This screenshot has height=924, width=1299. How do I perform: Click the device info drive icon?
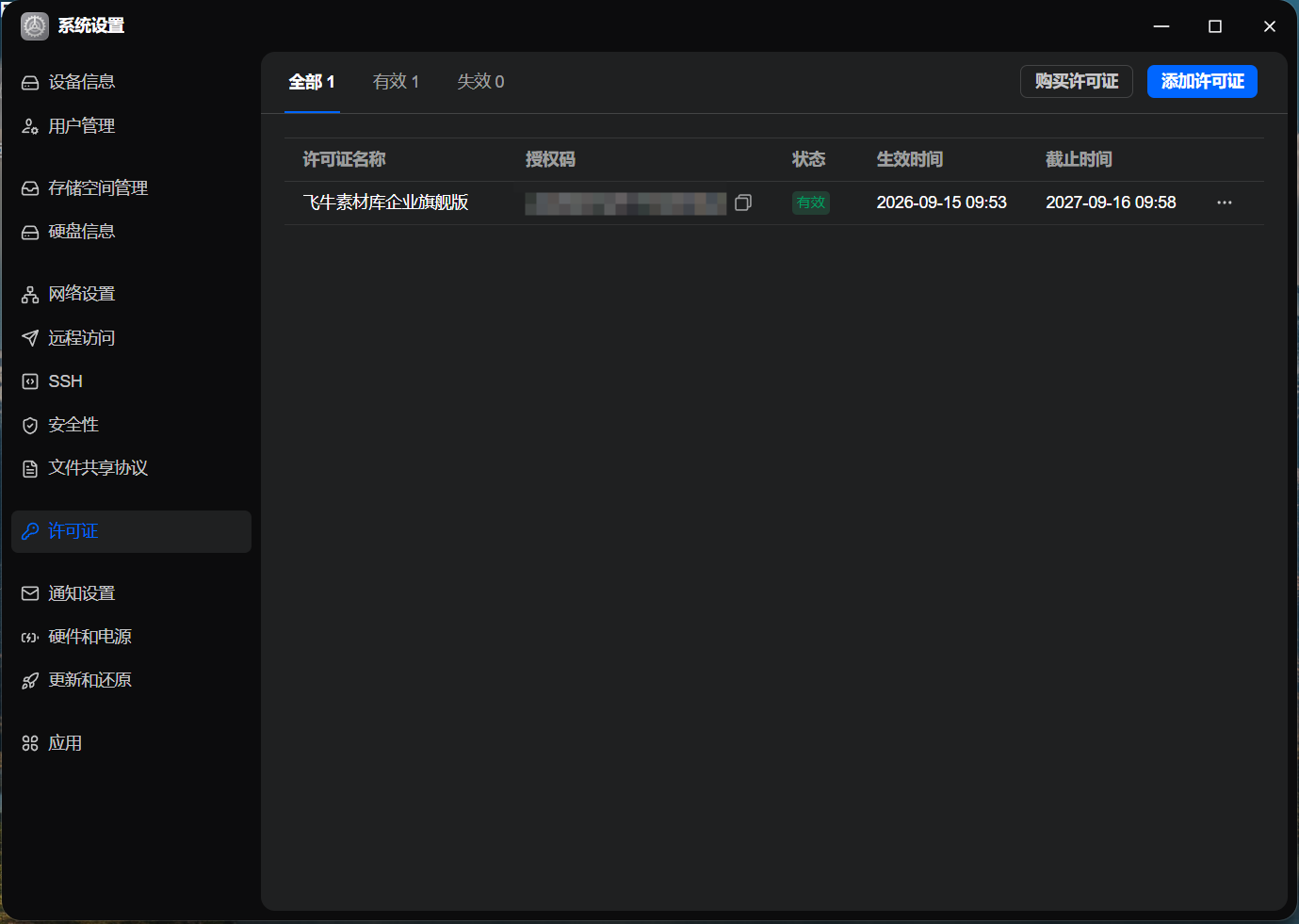pos(30,83)
